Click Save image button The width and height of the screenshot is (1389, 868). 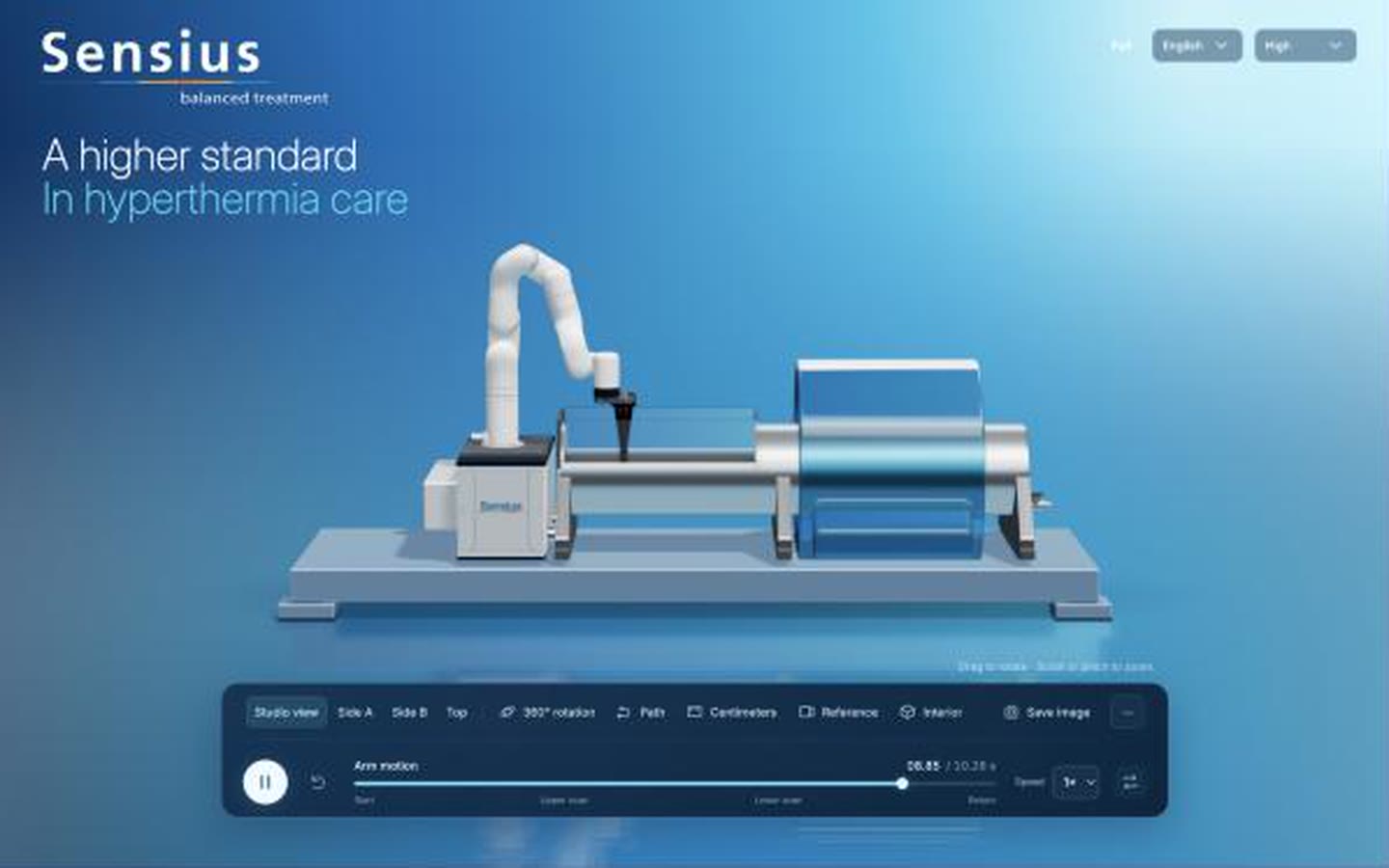click(1047, 713)
